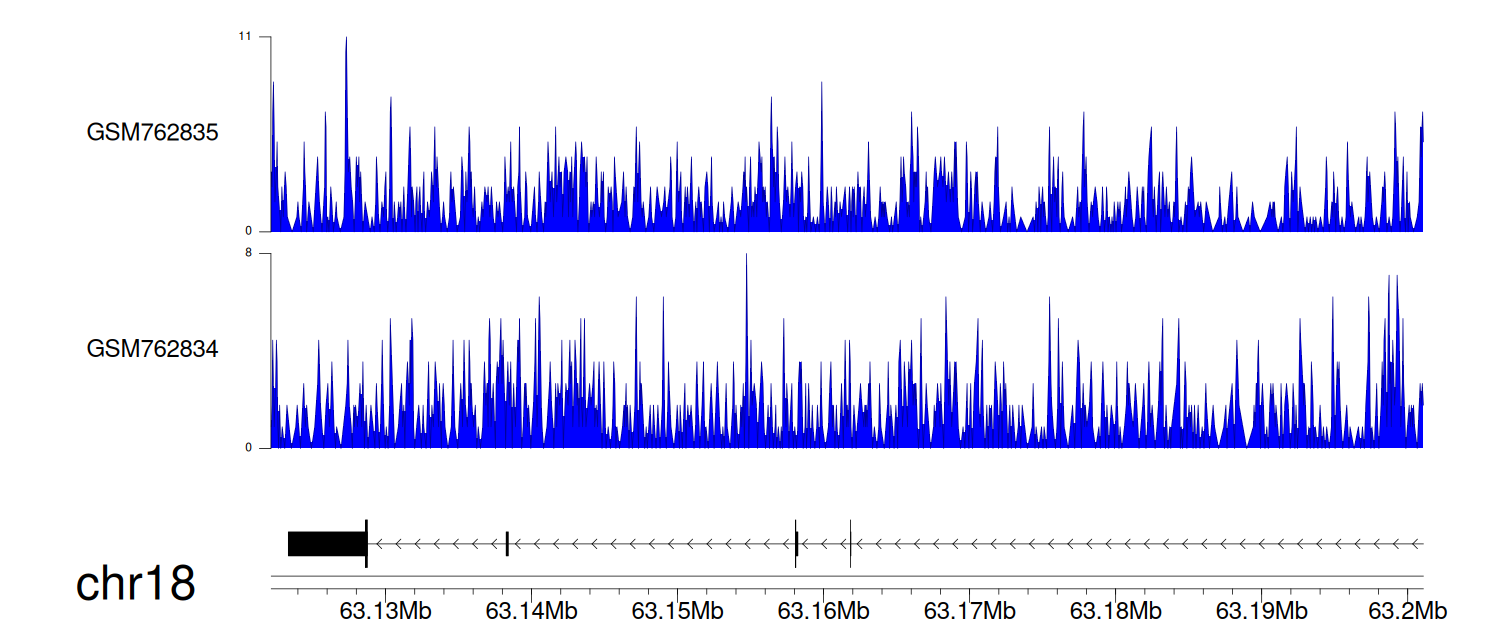Select the 63.14Mb axis tick label

(531, 610)
